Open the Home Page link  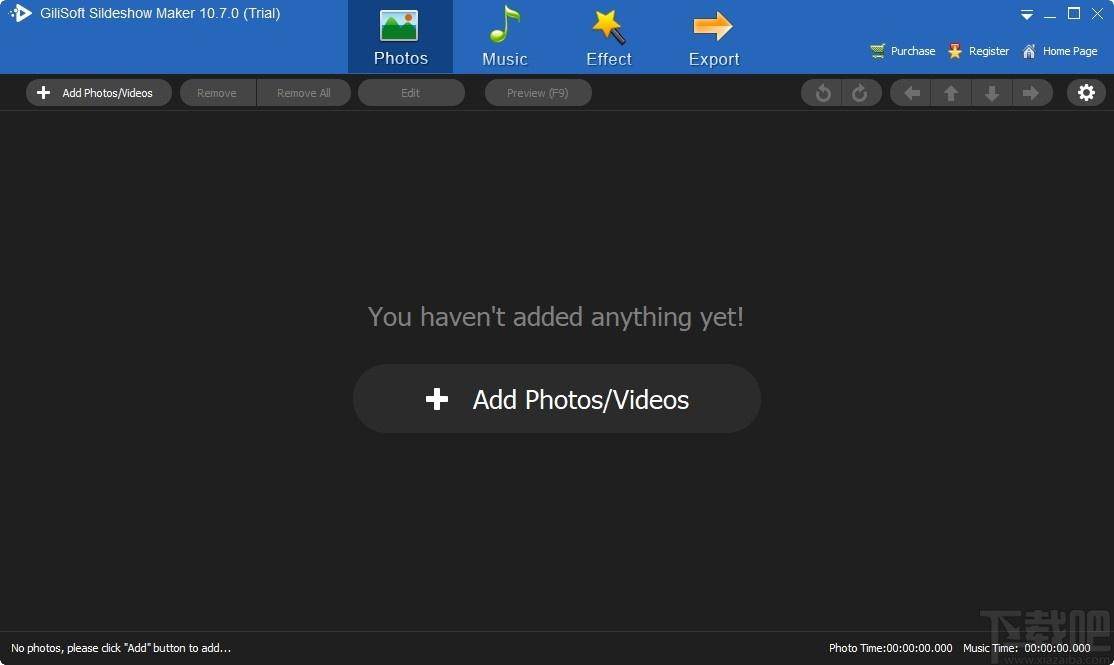[1059, 51]
